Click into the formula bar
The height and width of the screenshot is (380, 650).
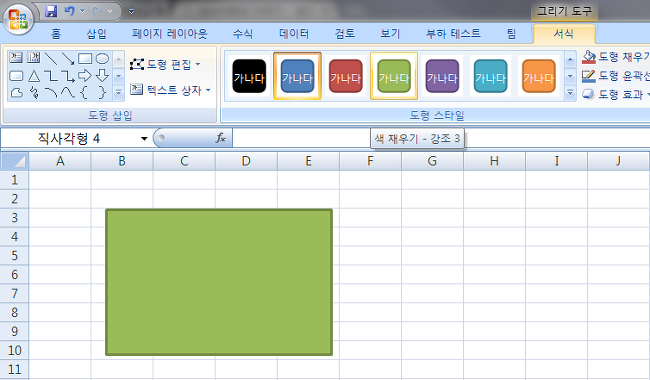[x=441, y=138]
